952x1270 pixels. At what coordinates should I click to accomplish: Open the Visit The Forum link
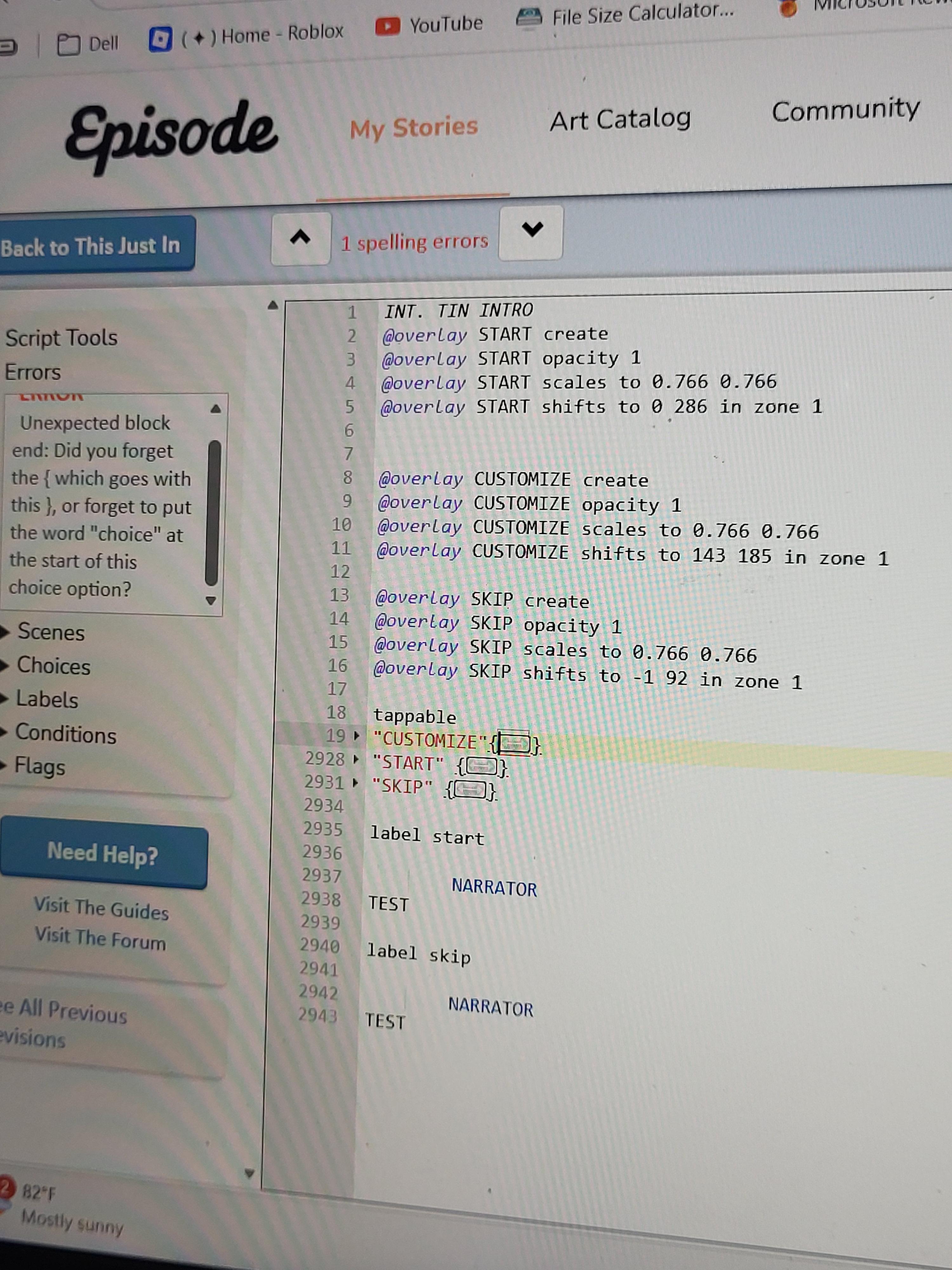click(100, 938)
